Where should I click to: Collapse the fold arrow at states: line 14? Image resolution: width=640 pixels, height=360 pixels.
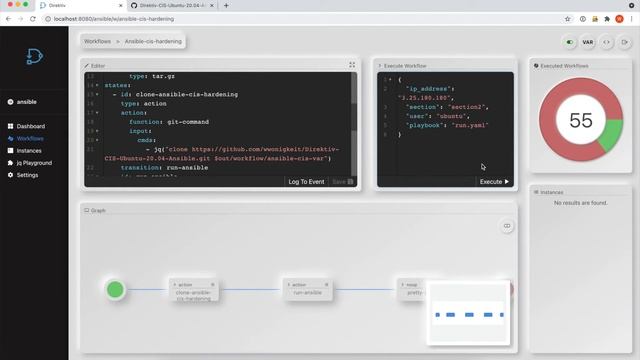[97, 85]
